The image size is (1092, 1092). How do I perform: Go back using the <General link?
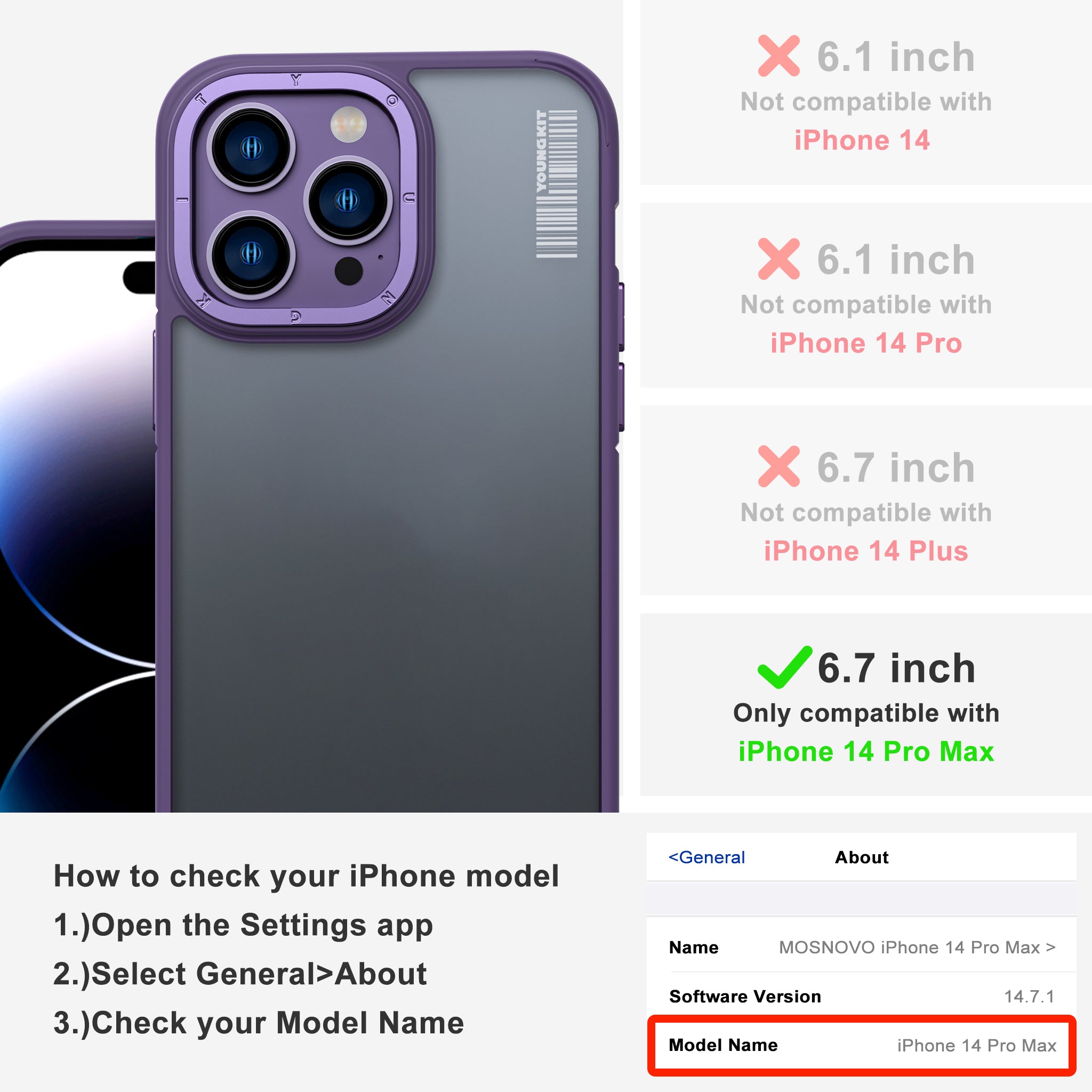click(x=706, y=857)
